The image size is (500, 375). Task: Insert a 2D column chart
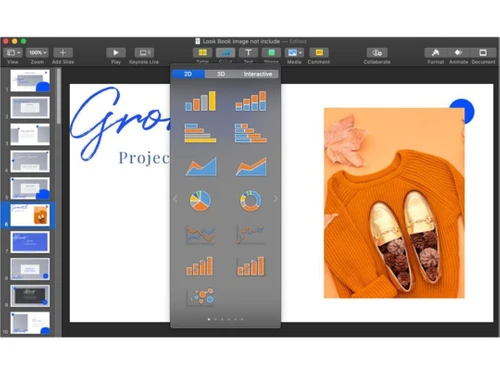pyautogui.click(x=200, y=101)
